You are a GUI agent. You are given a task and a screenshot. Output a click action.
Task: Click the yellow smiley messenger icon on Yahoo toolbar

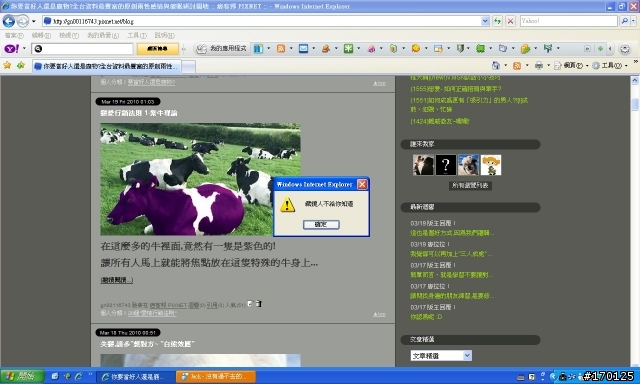click(416, 49)
